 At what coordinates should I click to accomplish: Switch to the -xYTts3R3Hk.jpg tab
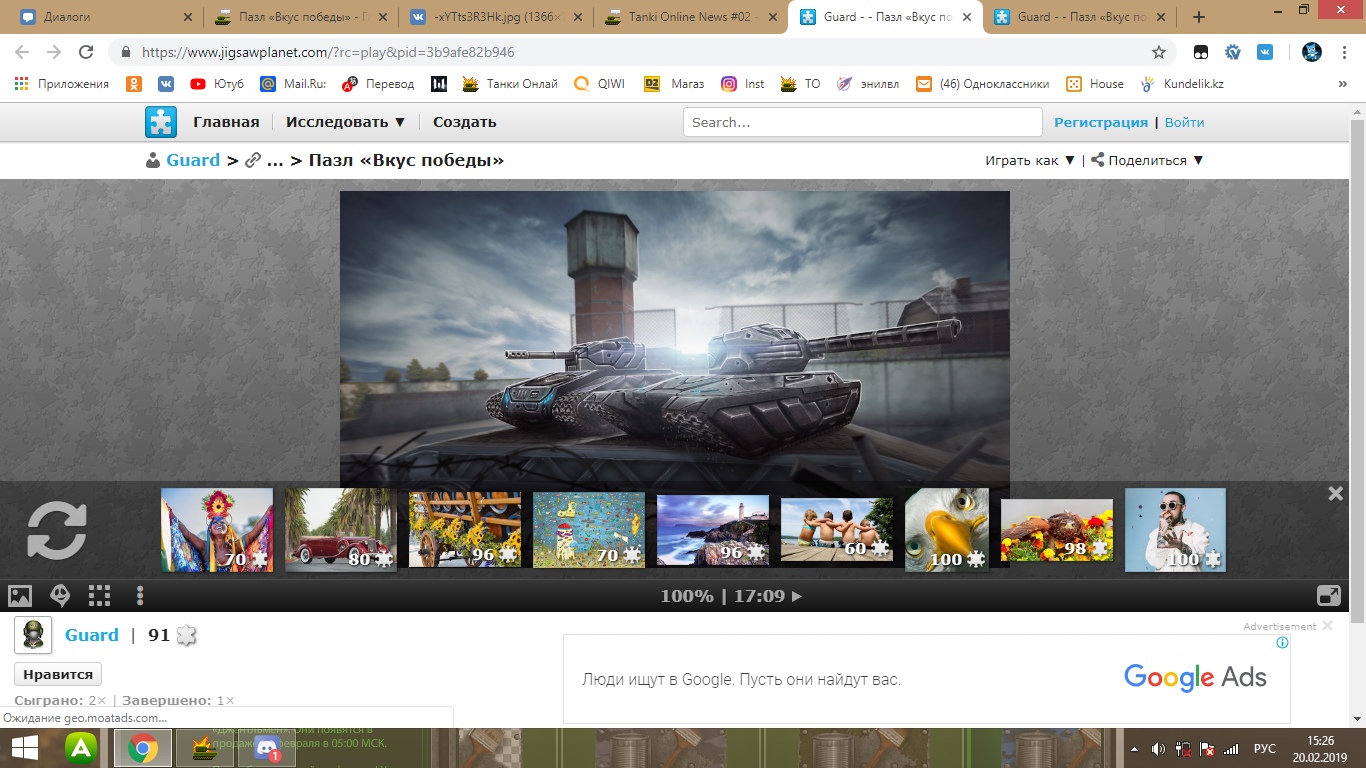(x=495, y=17)
